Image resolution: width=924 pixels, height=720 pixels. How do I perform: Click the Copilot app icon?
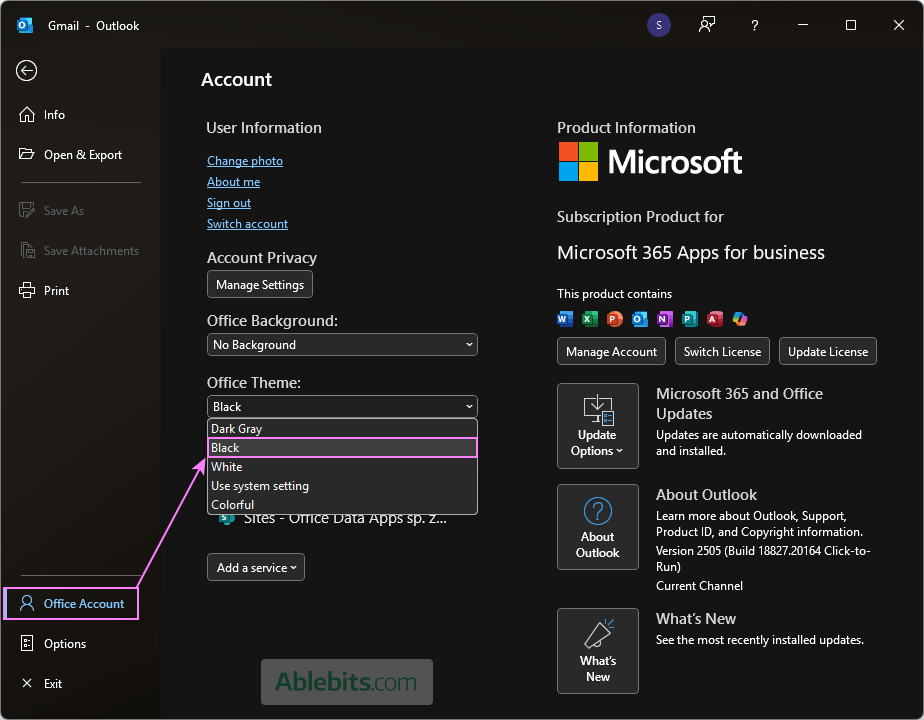[740, 319]
